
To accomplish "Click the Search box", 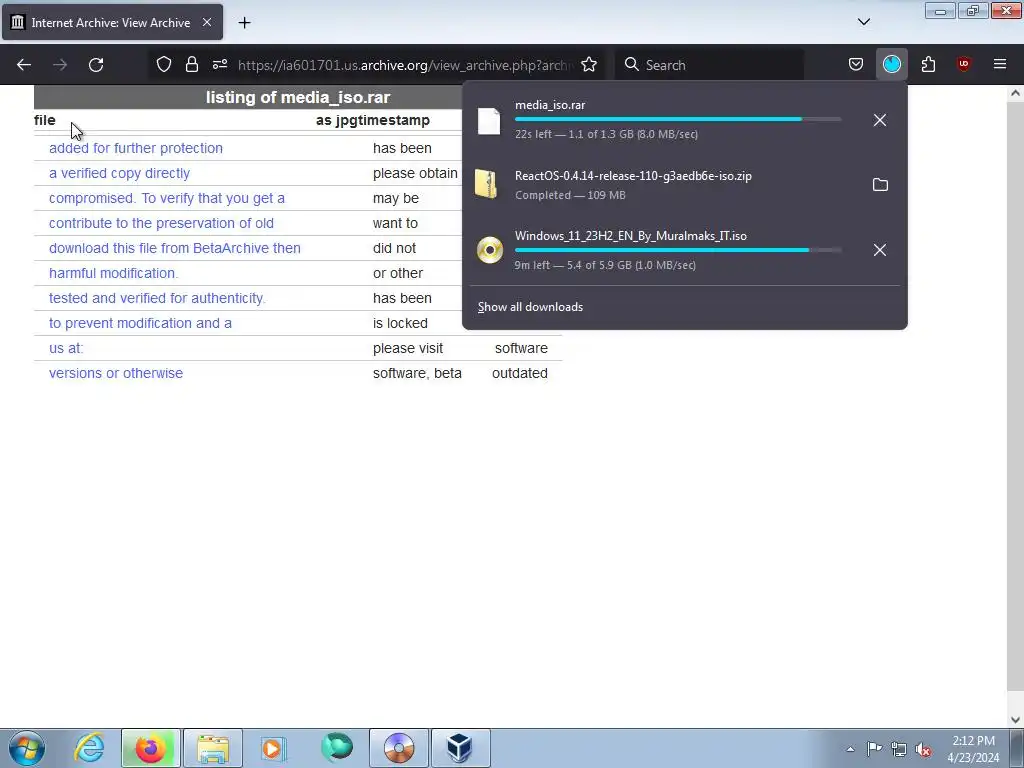I will click(x=710, y=65).
